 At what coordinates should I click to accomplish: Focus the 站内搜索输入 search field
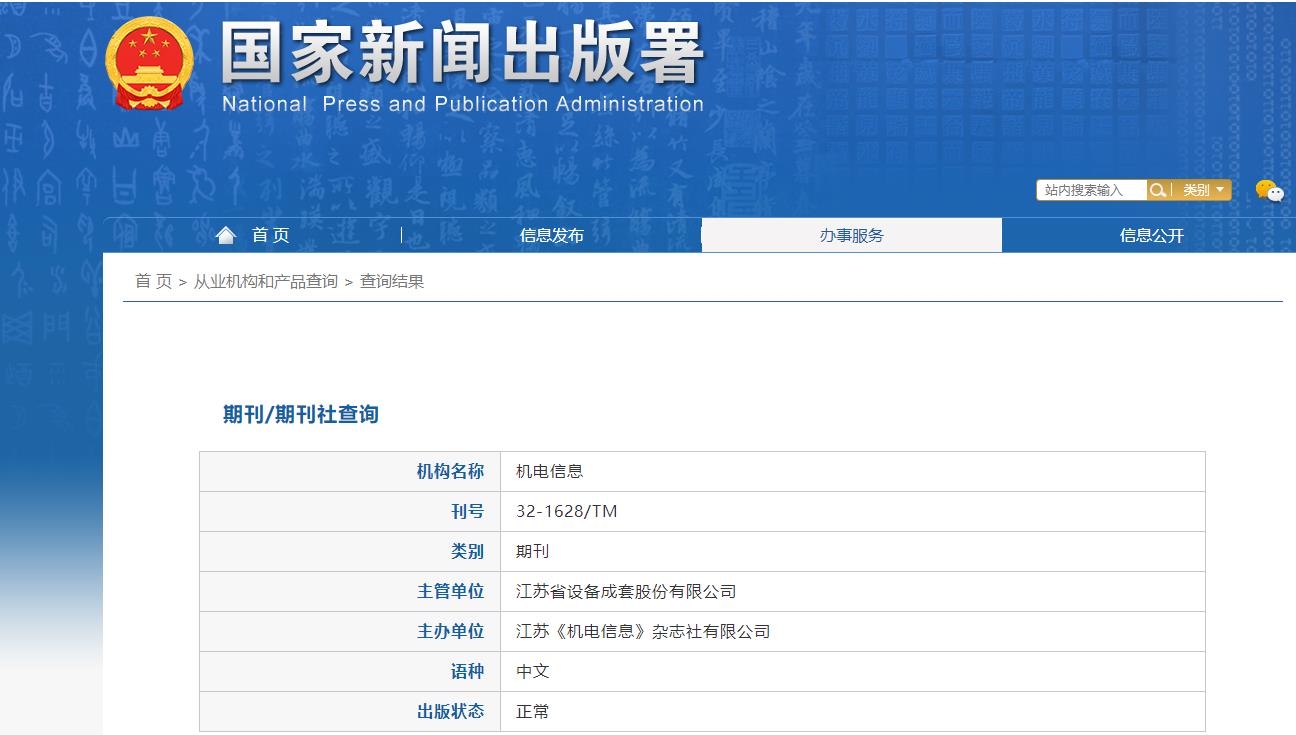point(1091,190)
